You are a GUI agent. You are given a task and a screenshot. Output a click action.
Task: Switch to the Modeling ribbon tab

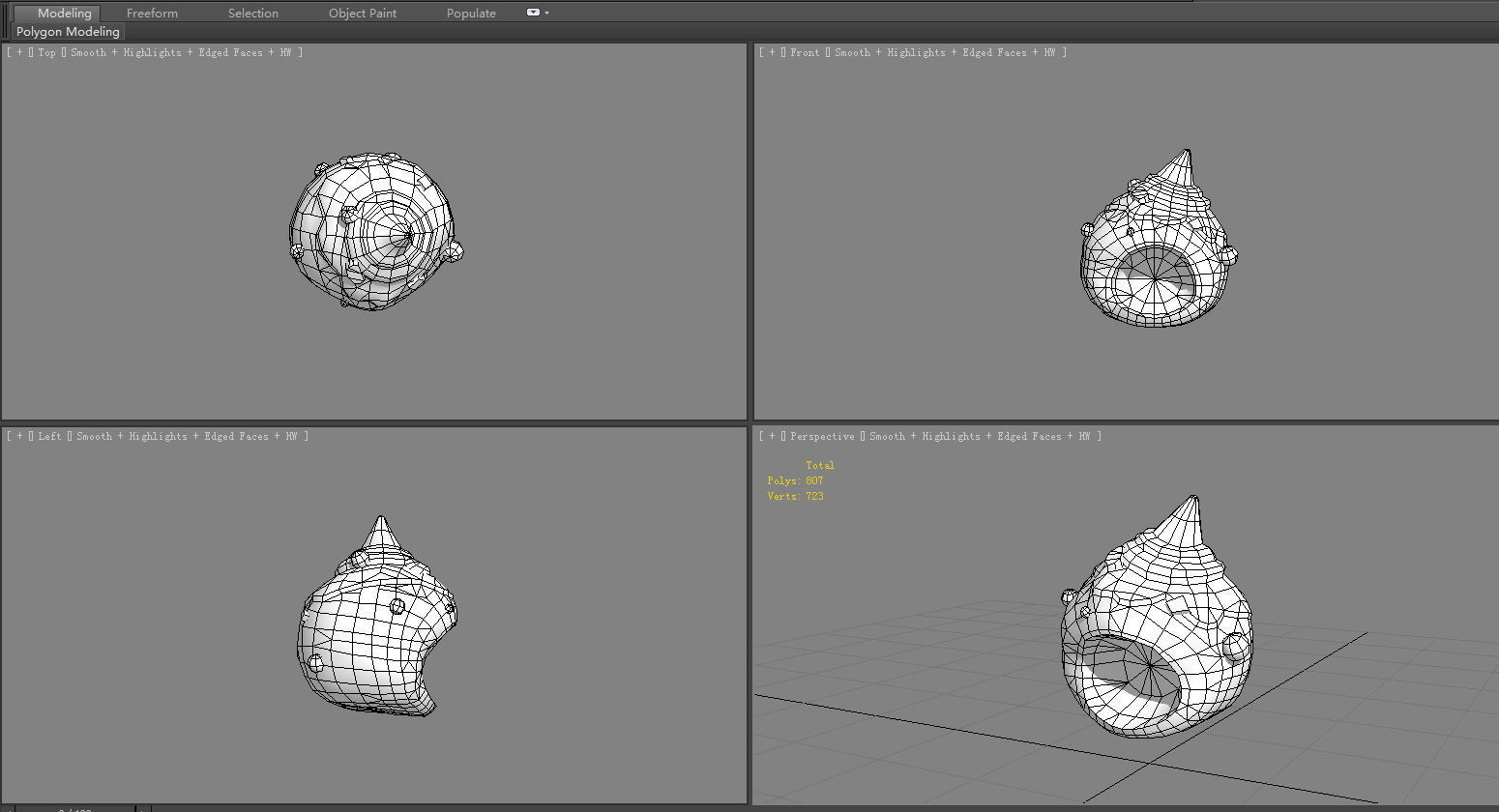point(64,13)
